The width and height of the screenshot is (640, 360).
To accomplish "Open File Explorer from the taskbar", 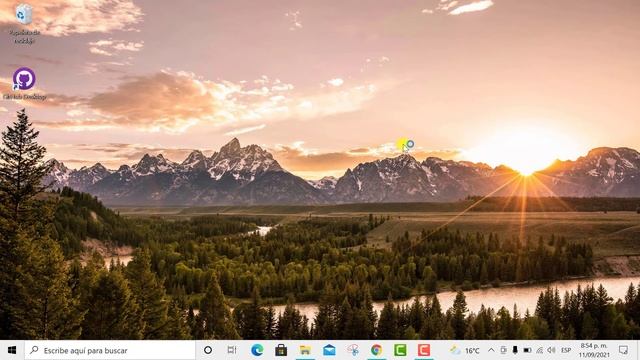I will 305,350.
